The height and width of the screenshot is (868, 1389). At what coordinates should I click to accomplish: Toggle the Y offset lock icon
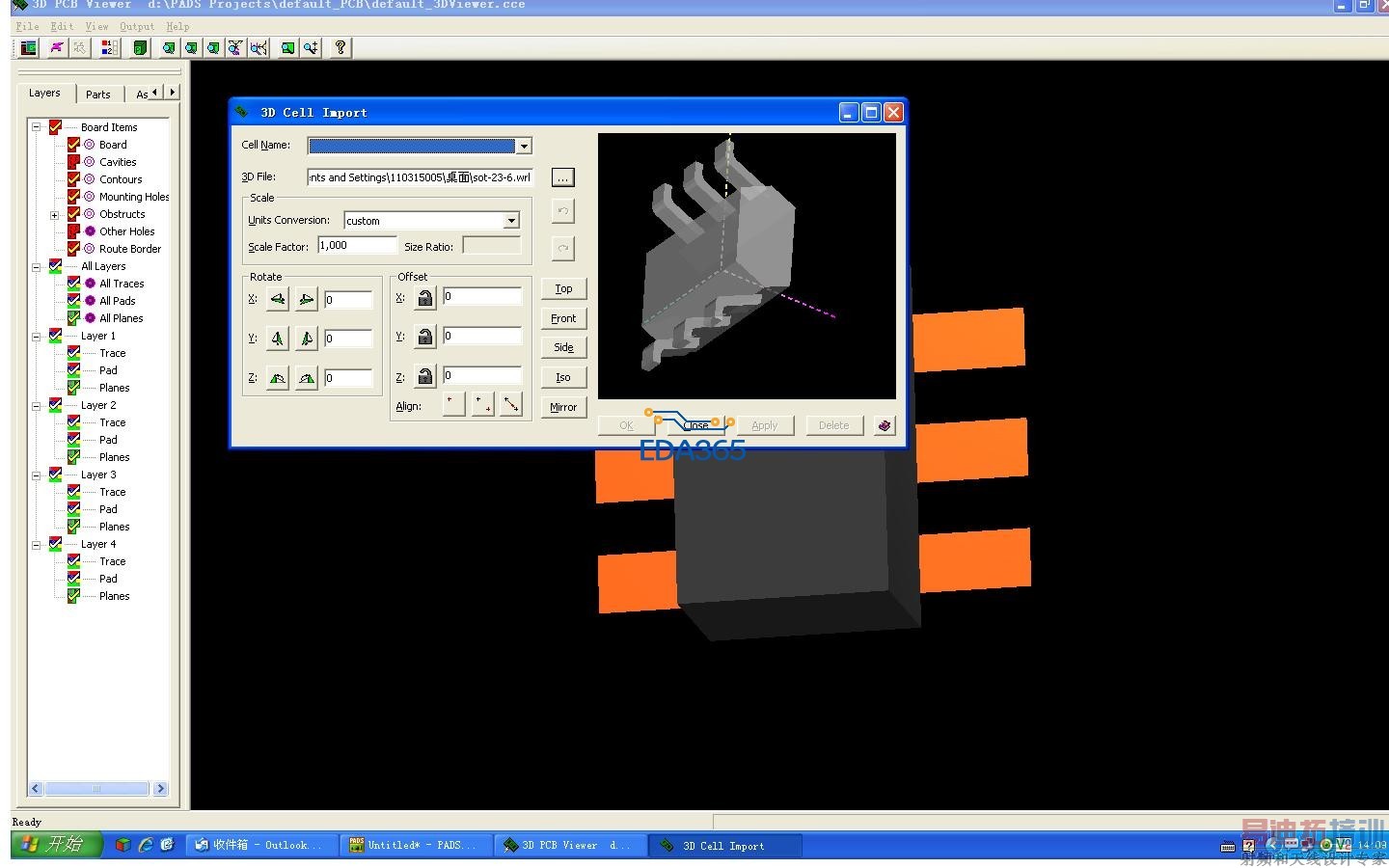click(425, 337)
